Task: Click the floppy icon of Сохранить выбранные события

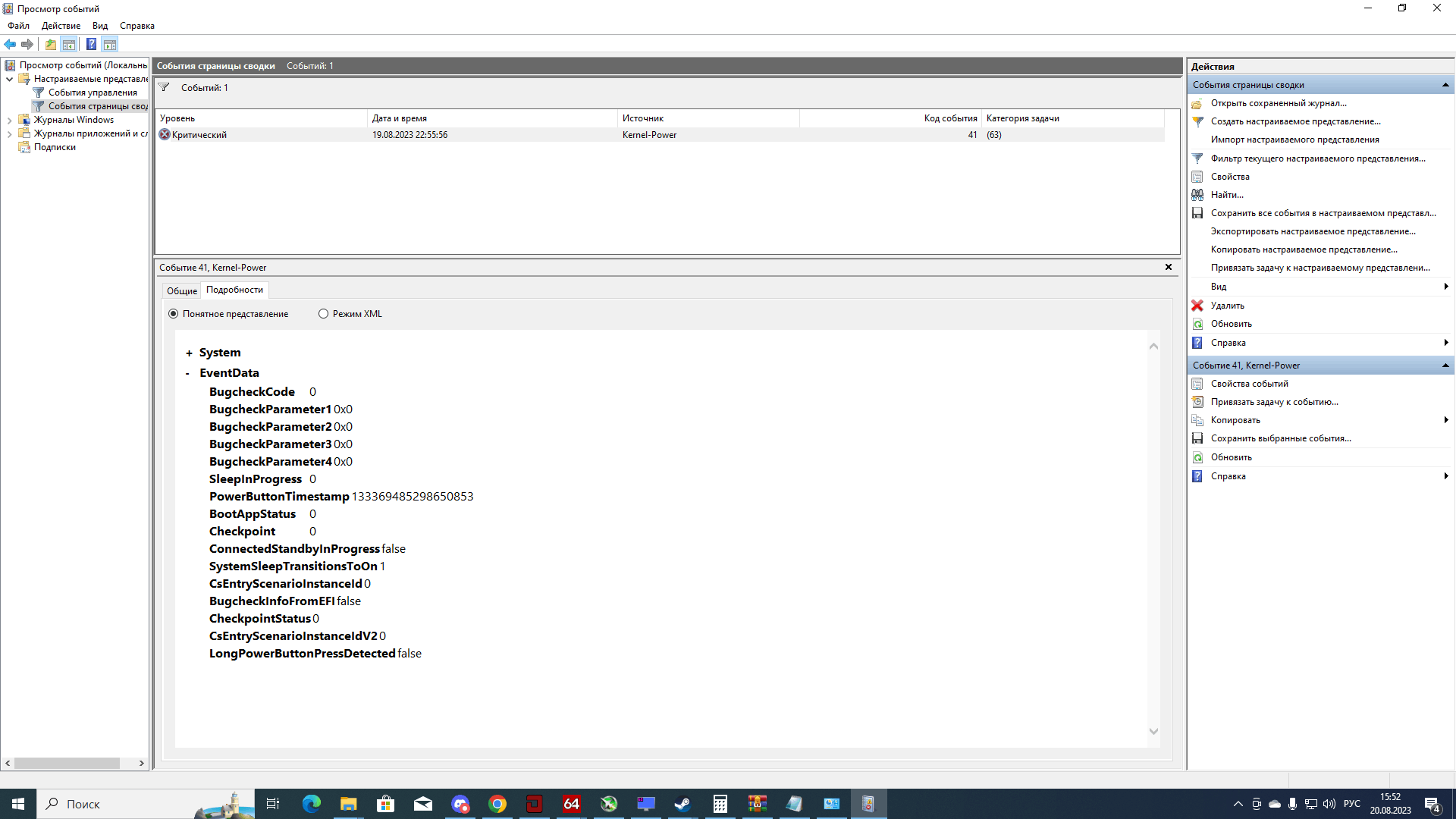Action: pos(1197,438)
